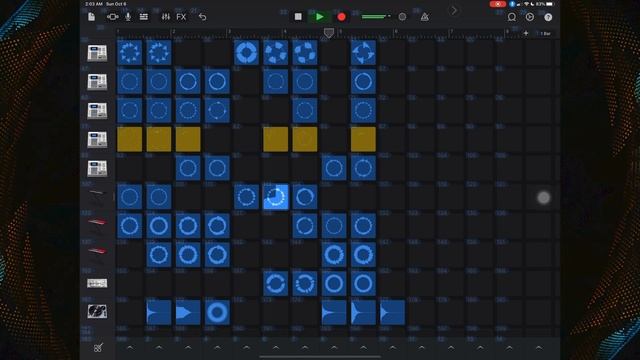Select the synth module track icon
640x360 pixels.
pyautogui.click(x=97, y=283)
